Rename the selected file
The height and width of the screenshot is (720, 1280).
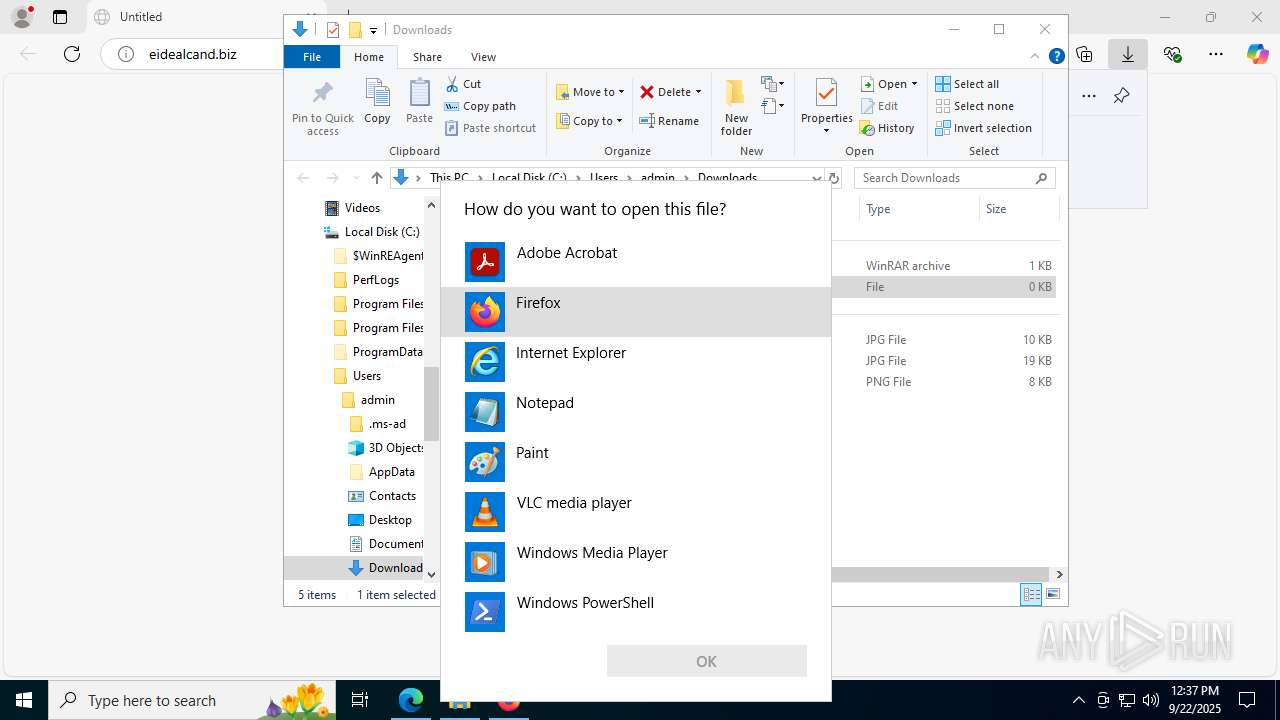click(x=669, y=121)
